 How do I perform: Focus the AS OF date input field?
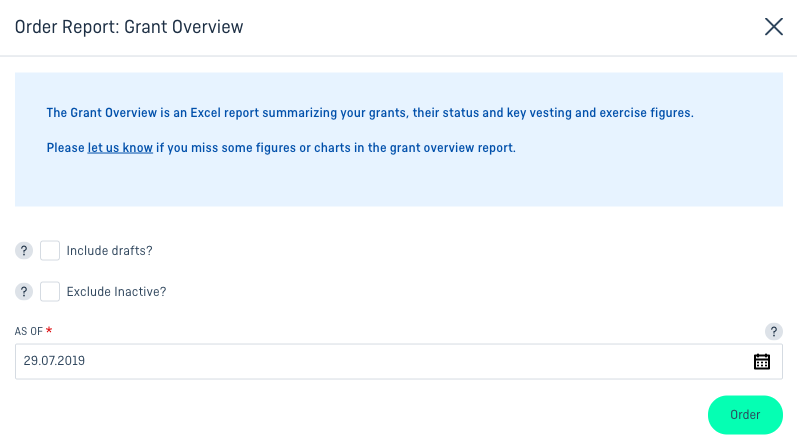[x=398, y=361]
